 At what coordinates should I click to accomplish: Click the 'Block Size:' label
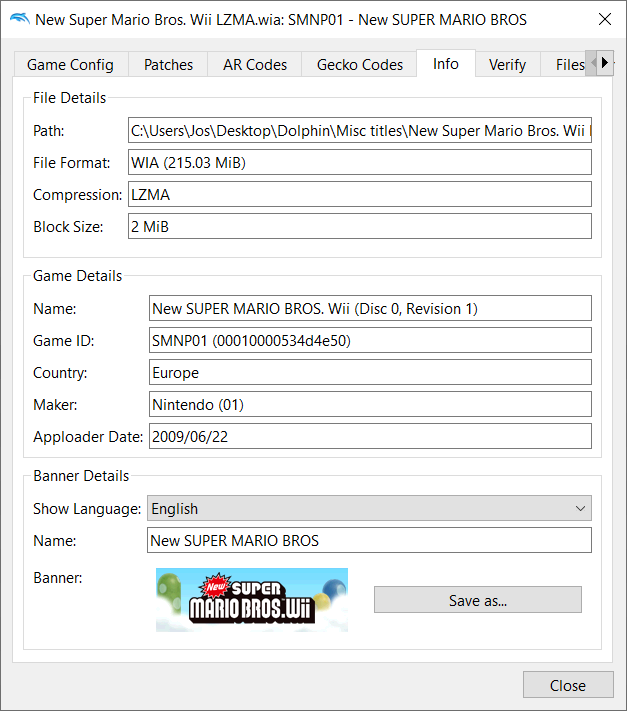click(x=68, y=227)
